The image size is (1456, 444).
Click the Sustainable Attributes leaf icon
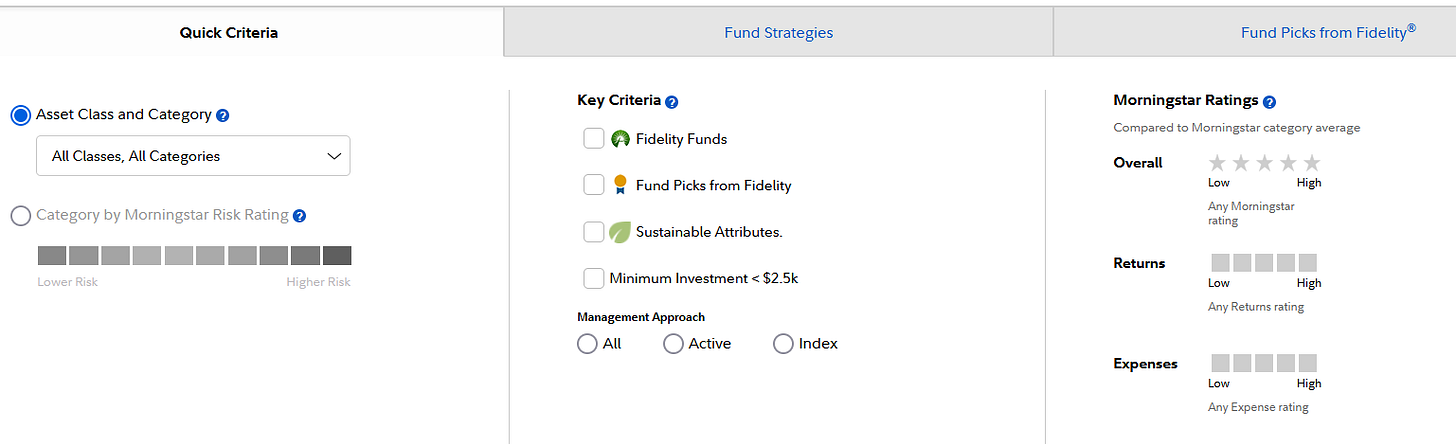pos(620,232)
